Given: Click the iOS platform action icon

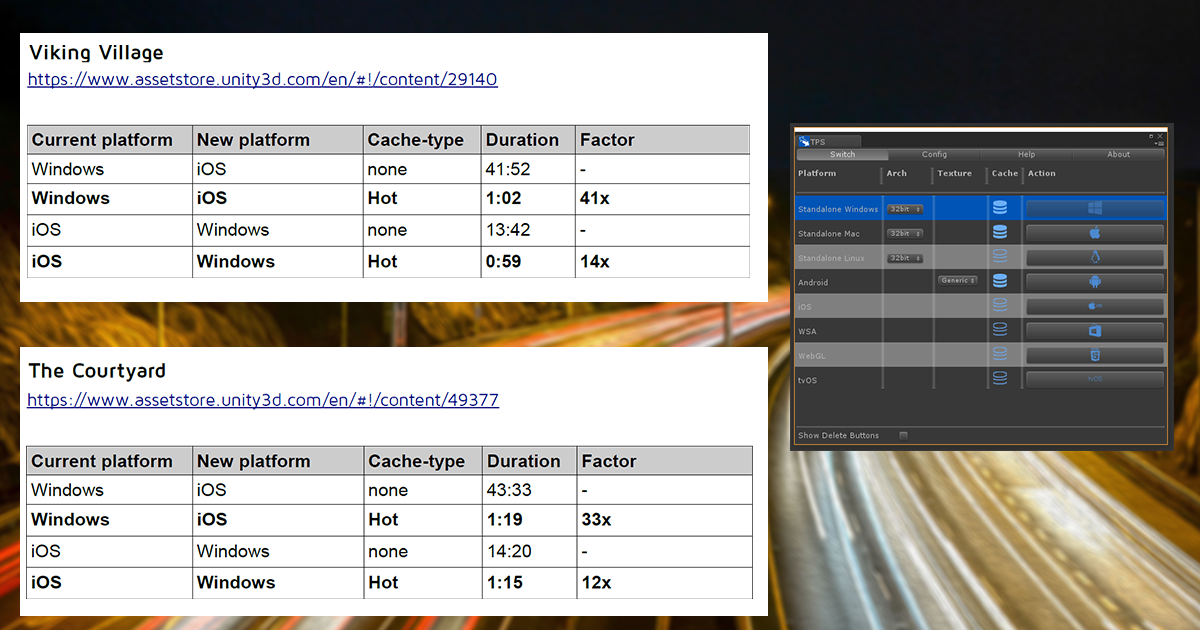Looking at the screenshot, I should click(1094, 307).
